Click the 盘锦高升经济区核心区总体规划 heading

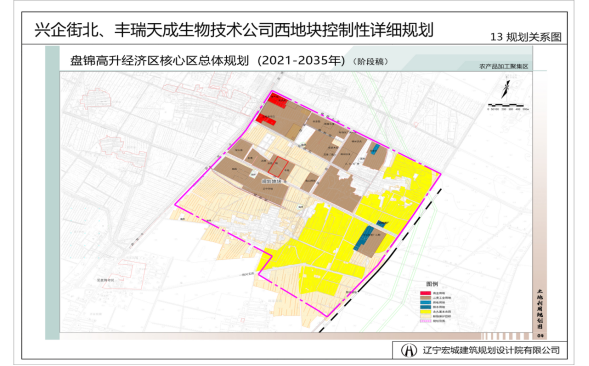pyautogui.click(x=159, y=60)
